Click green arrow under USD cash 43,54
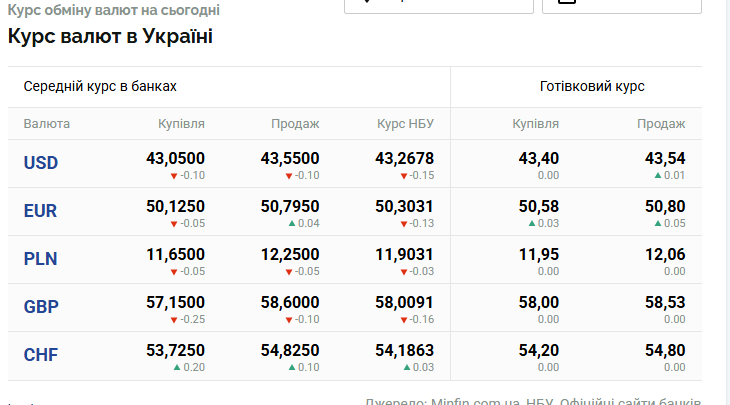Screen dimensions: 730x405 point(658,176)
